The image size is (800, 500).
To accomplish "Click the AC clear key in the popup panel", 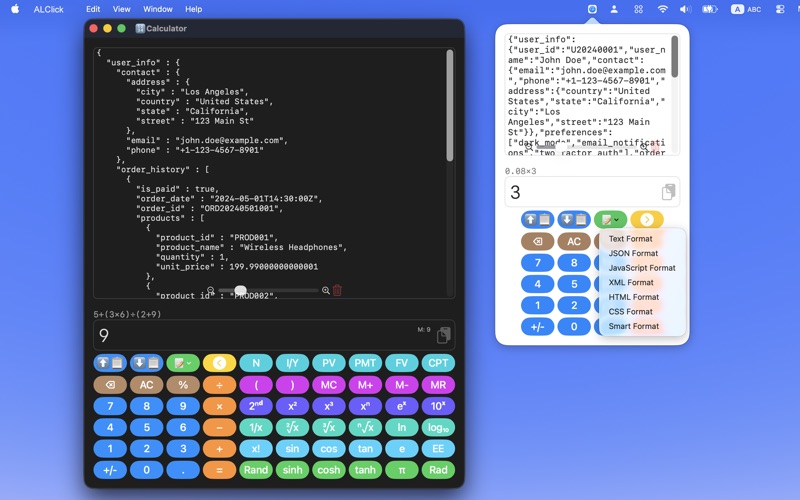I will (x=574, y=241).
